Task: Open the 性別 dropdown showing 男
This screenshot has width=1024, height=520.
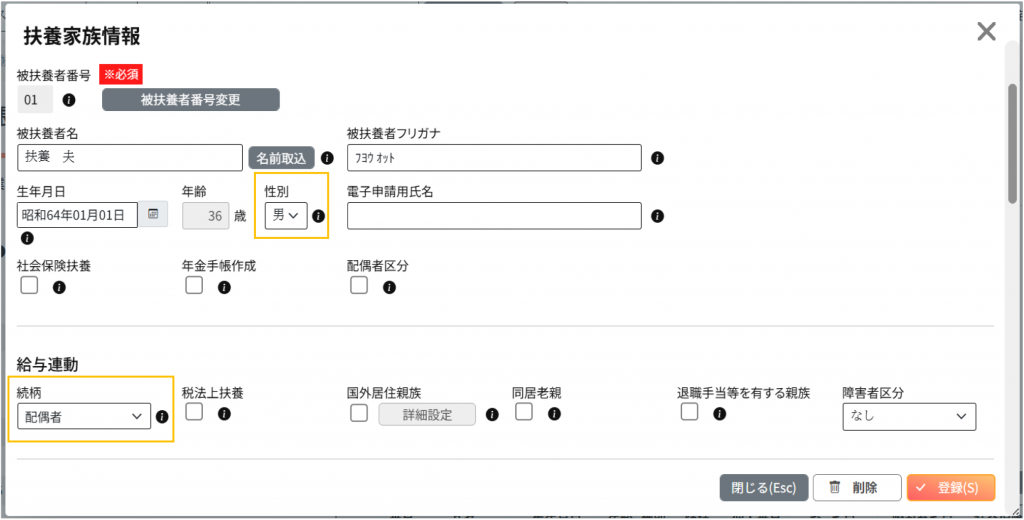Action: 286,216
